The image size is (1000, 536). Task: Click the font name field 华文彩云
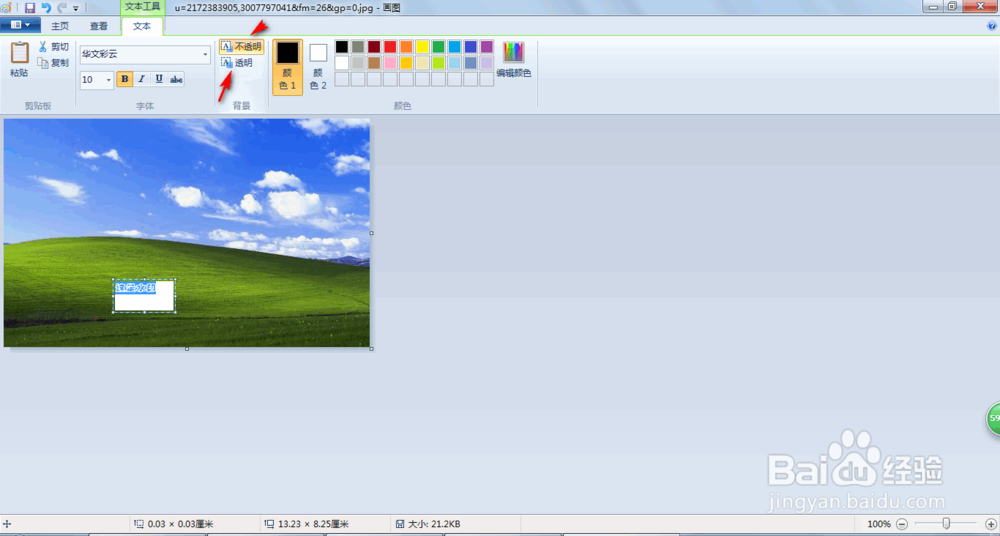[x=140, y=55]
